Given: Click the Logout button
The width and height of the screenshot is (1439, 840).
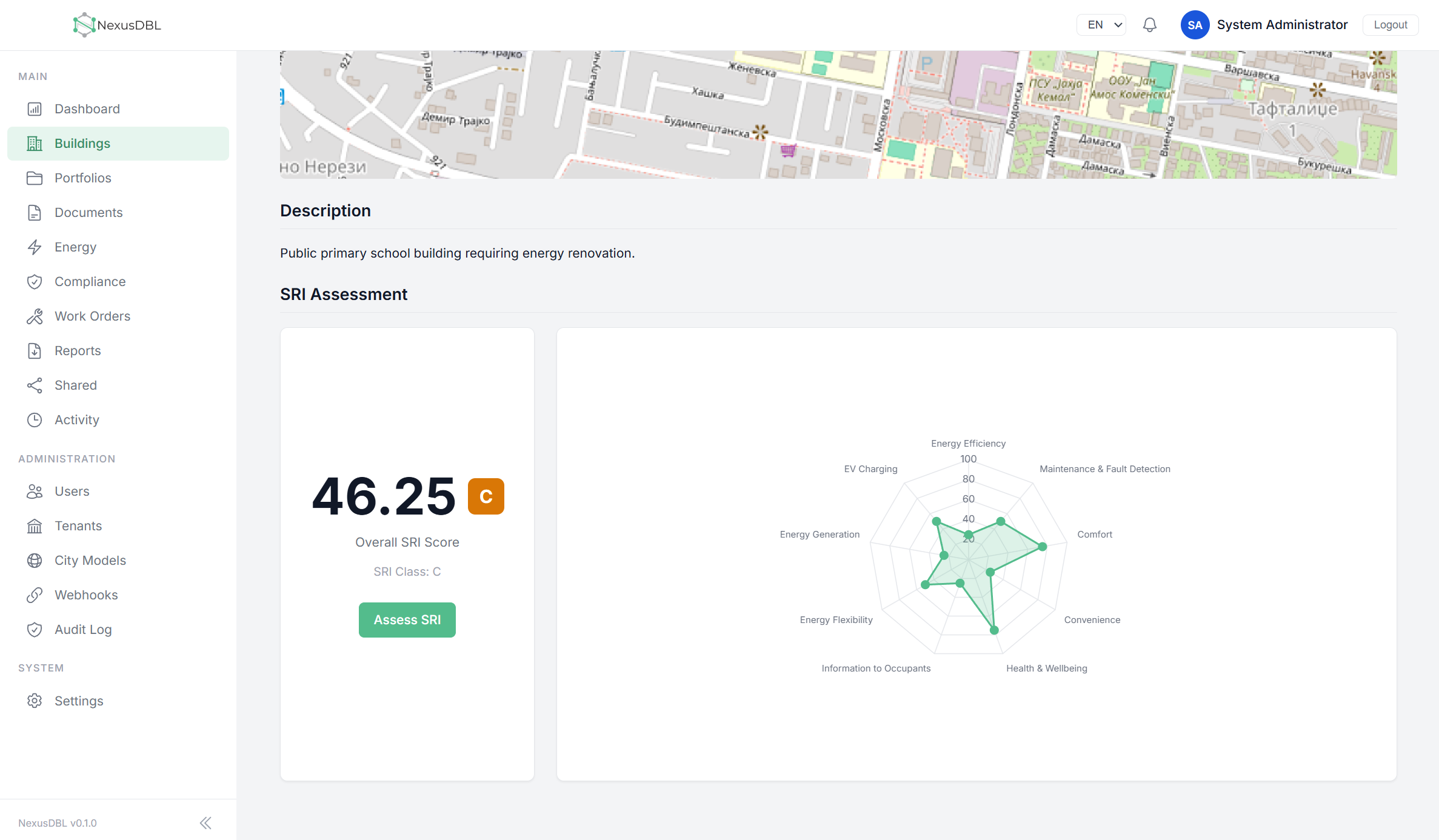Looking at the screenshot, I should click(1391, 25).
